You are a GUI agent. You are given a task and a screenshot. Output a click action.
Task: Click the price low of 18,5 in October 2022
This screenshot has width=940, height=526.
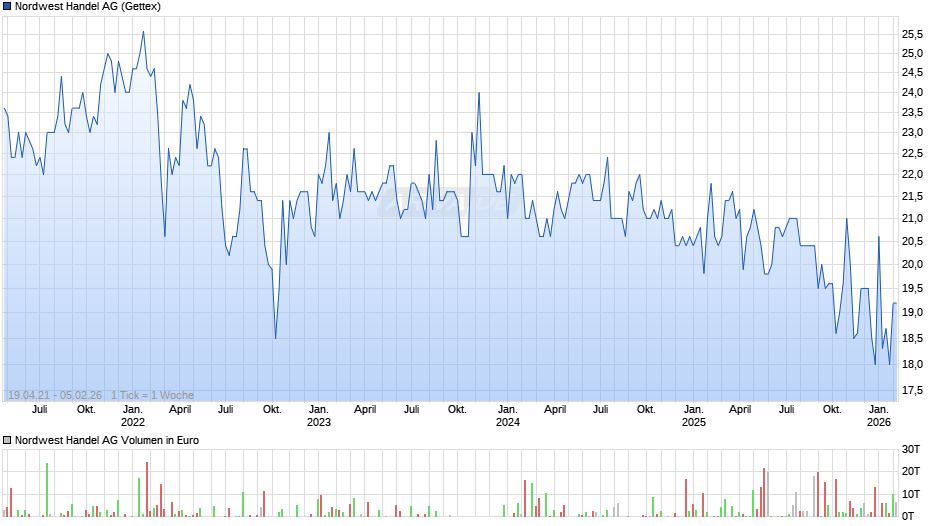click(x=275, y=338)
